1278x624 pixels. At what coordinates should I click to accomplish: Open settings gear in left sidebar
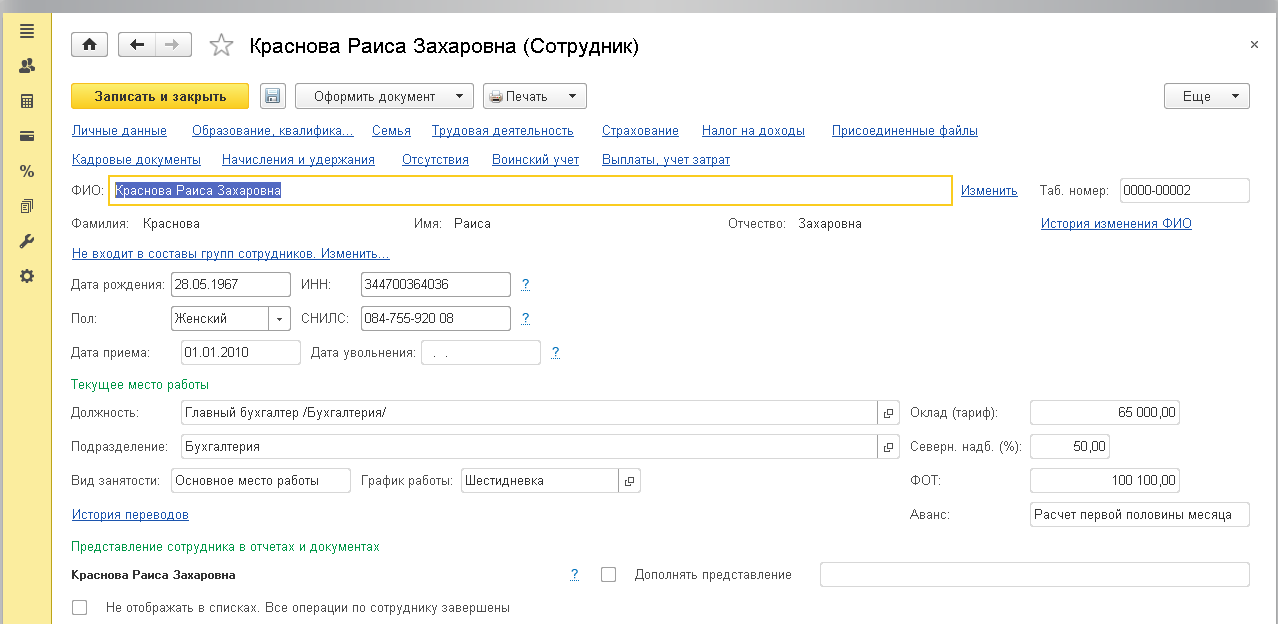27,276
